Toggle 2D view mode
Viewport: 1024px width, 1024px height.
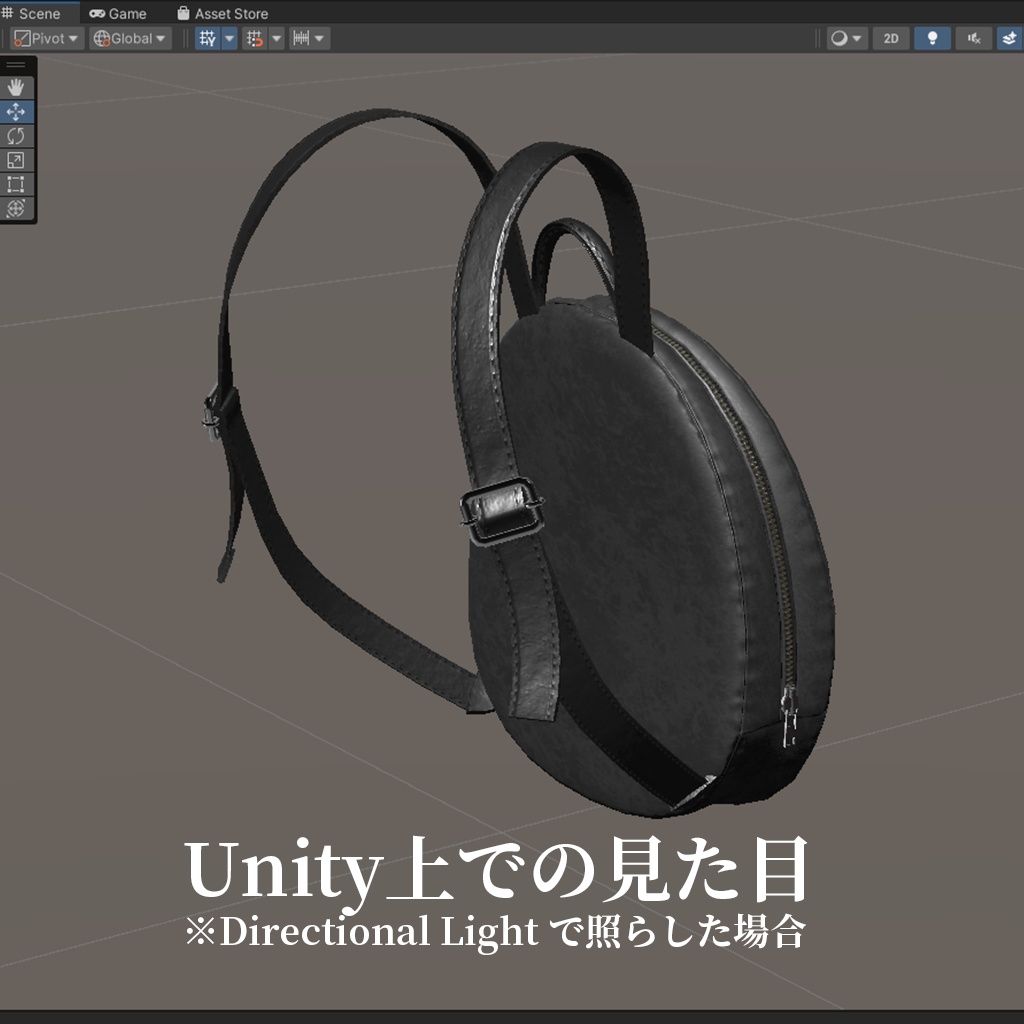point(891,39)
